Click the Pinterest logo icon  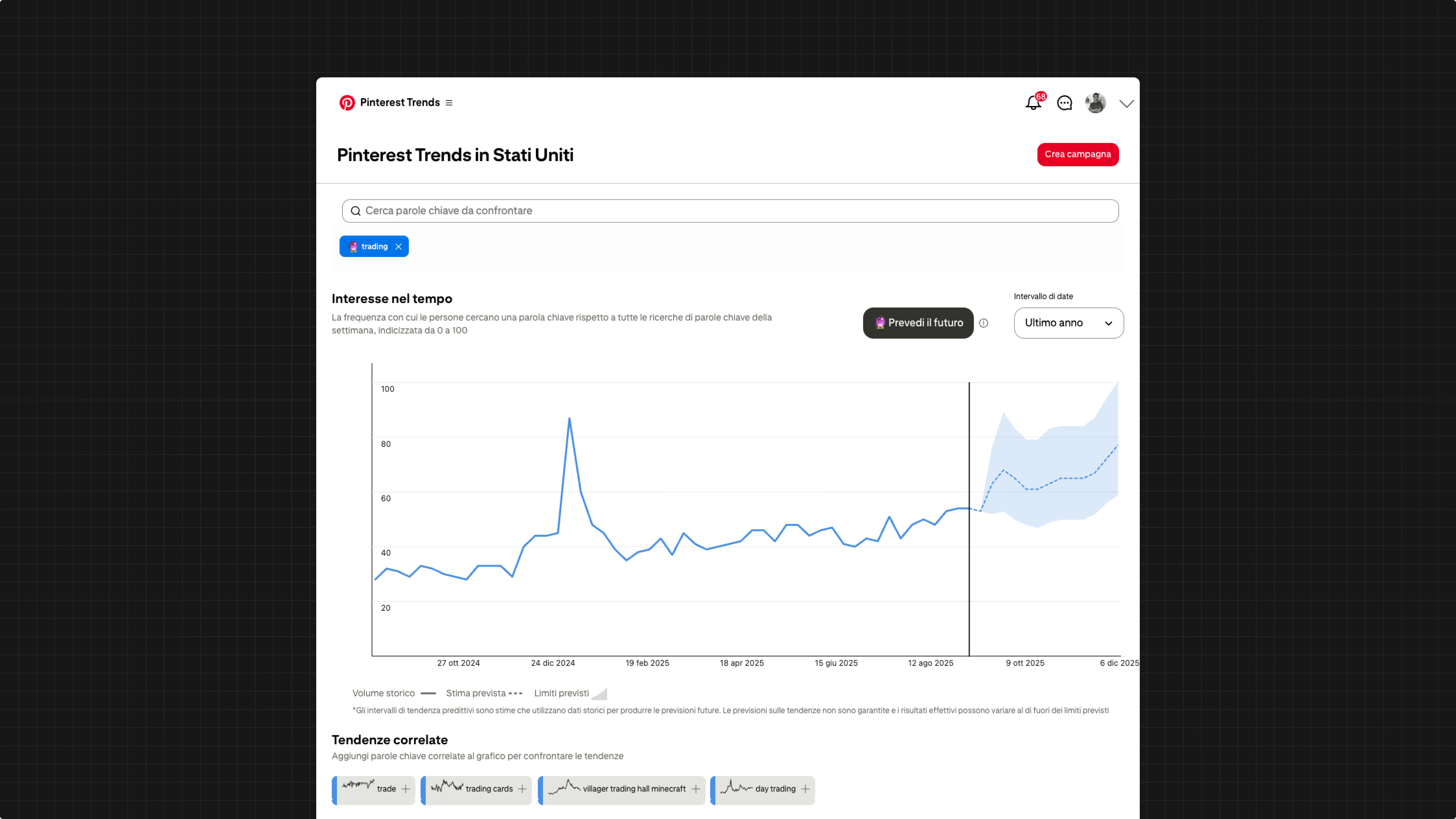(x=347, y=102)
